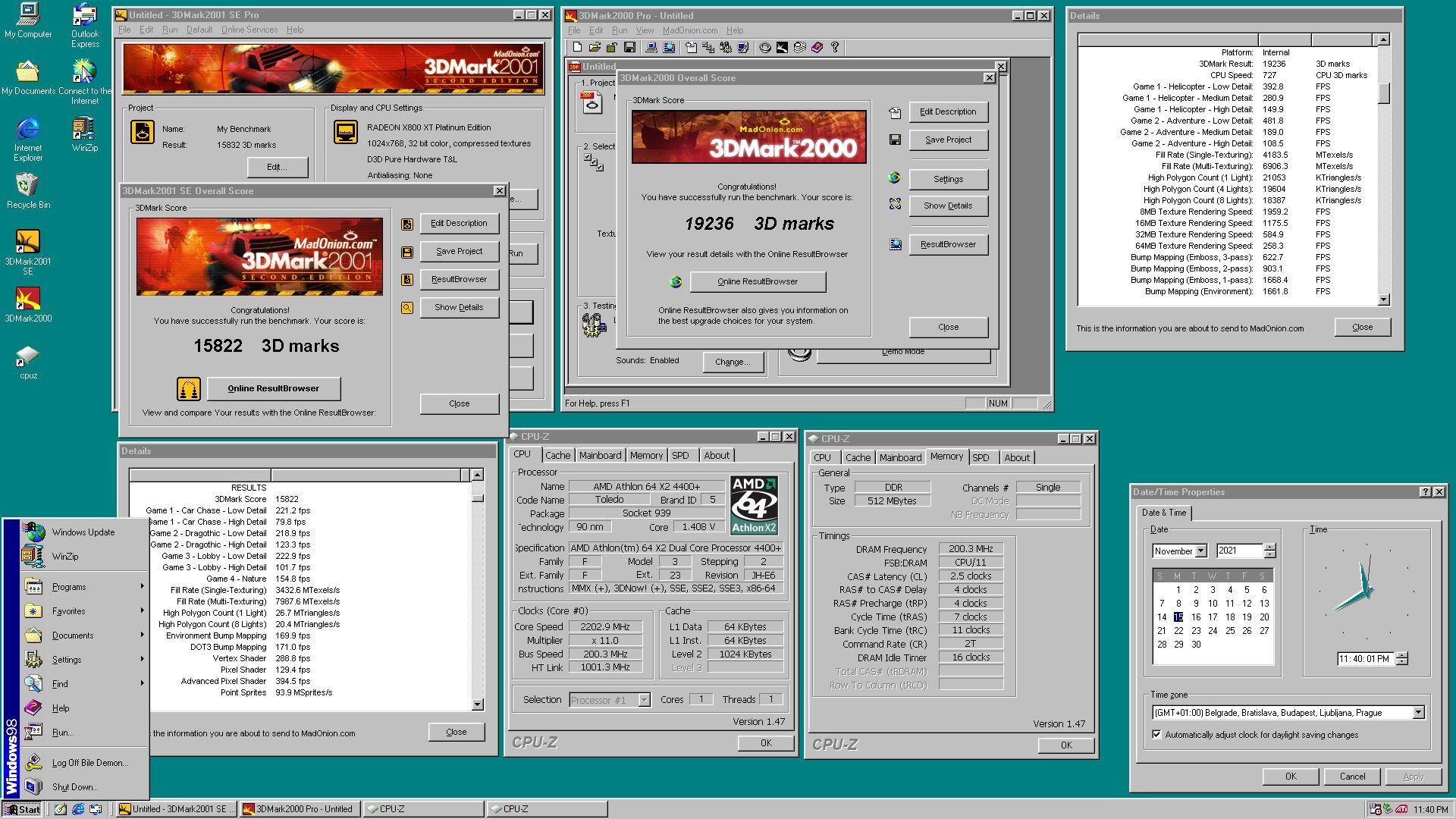
Task: Switch to 3DMark2000 Pro taskbar button
Action: click(x=299, y=809)
